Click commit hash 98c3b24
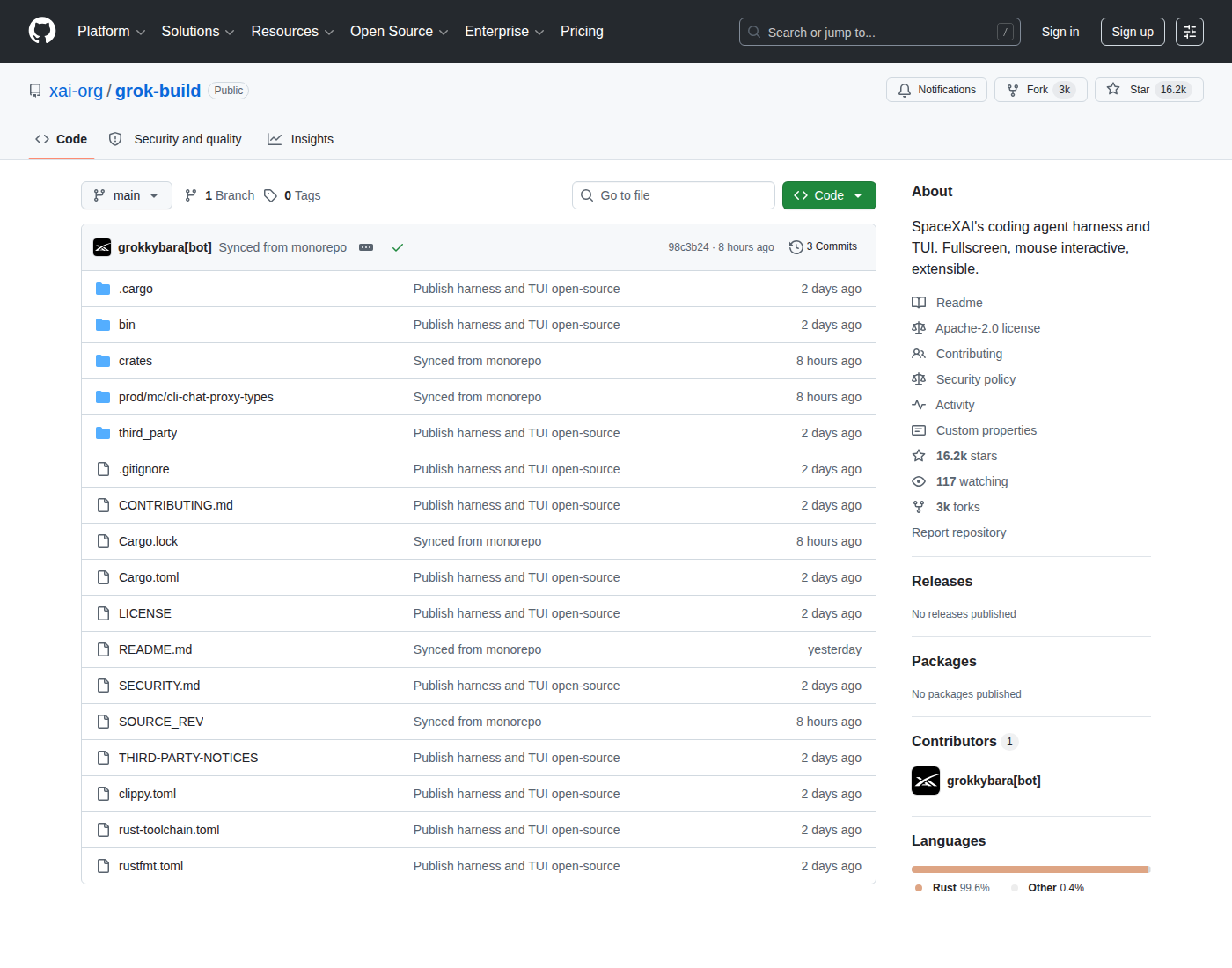1232x968 pixels. (688, 247)
